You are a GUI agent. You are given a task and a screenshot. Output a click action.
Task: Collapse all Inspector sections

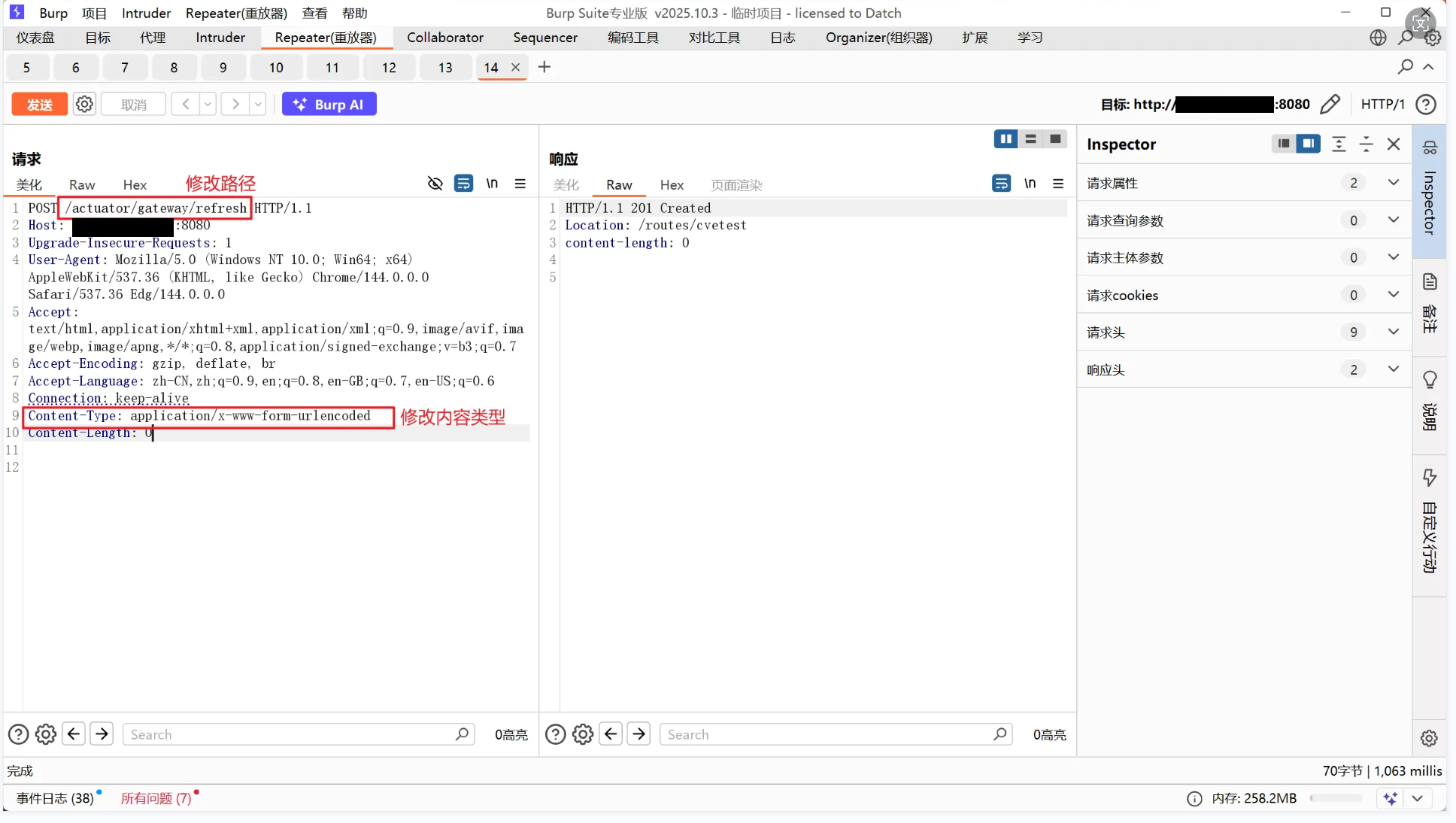pos(1367,144)
